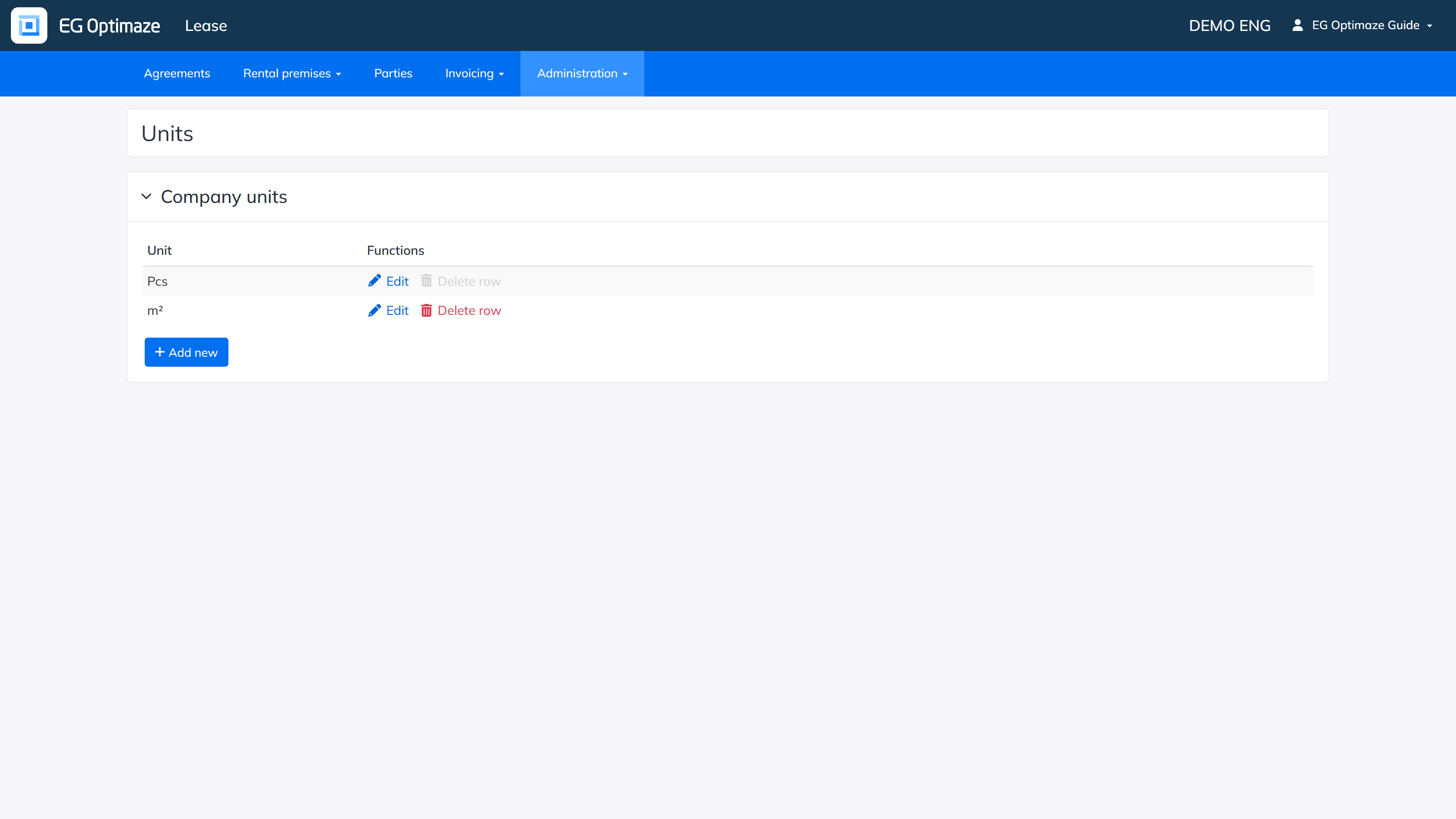1456x819 pixels.
Task: Open the Administration dropdown menu
Action: point(582,73)
